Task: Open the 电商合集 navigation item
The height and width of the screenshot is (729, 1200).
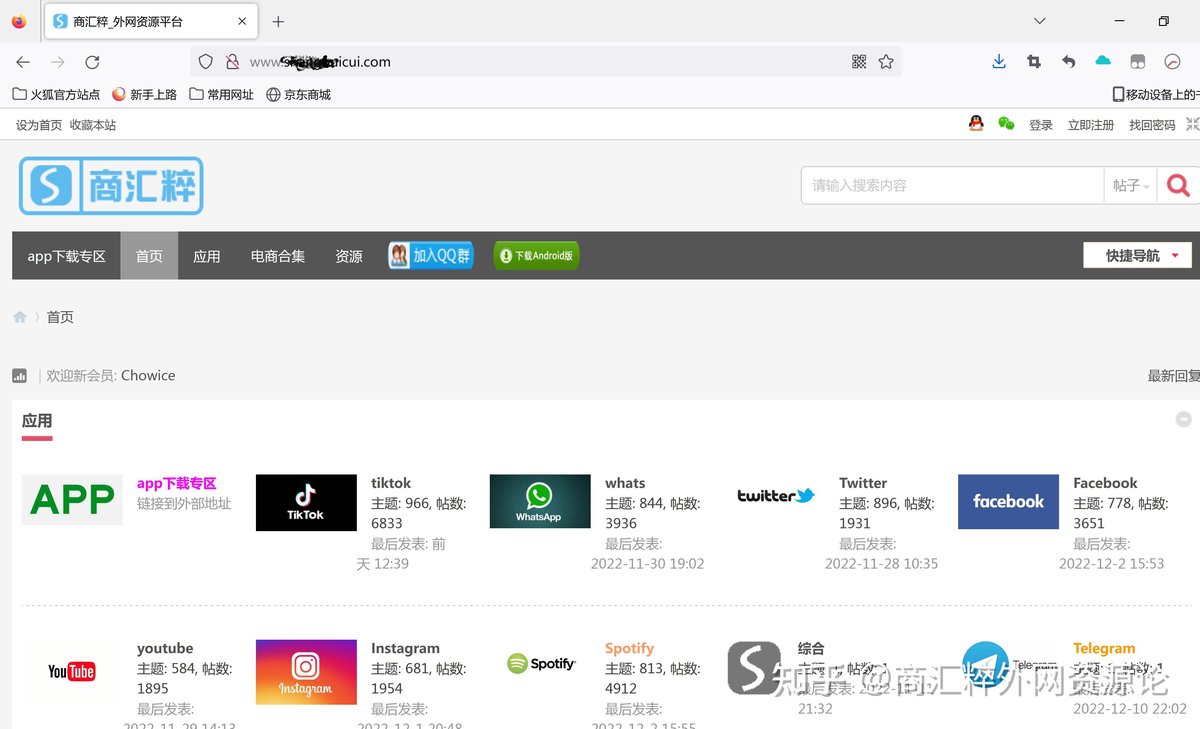Action: 278,256
